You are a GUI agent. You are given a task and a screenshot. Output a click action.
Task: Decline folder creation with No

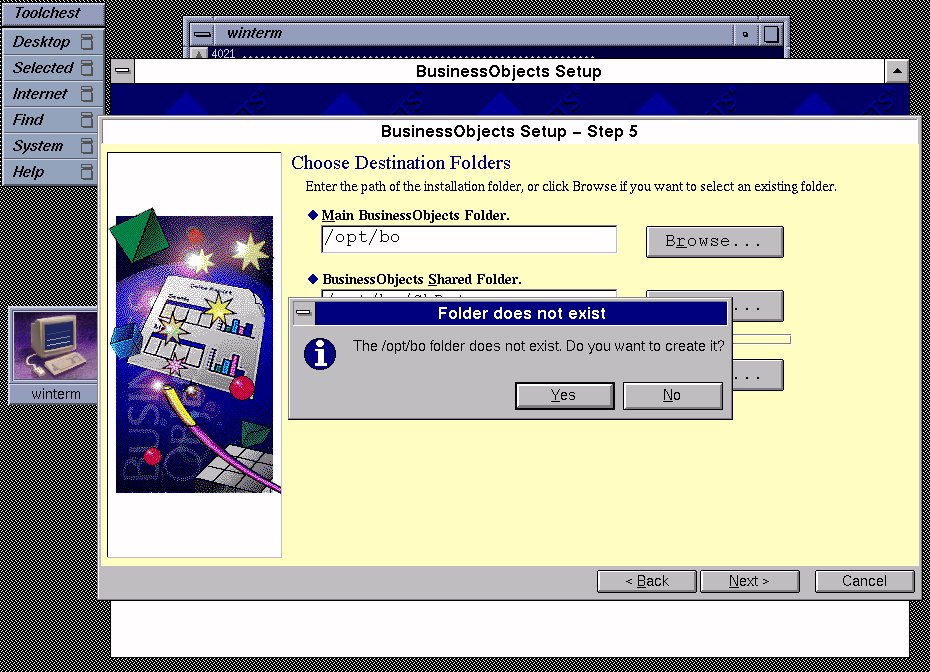(x=672, y=396)
